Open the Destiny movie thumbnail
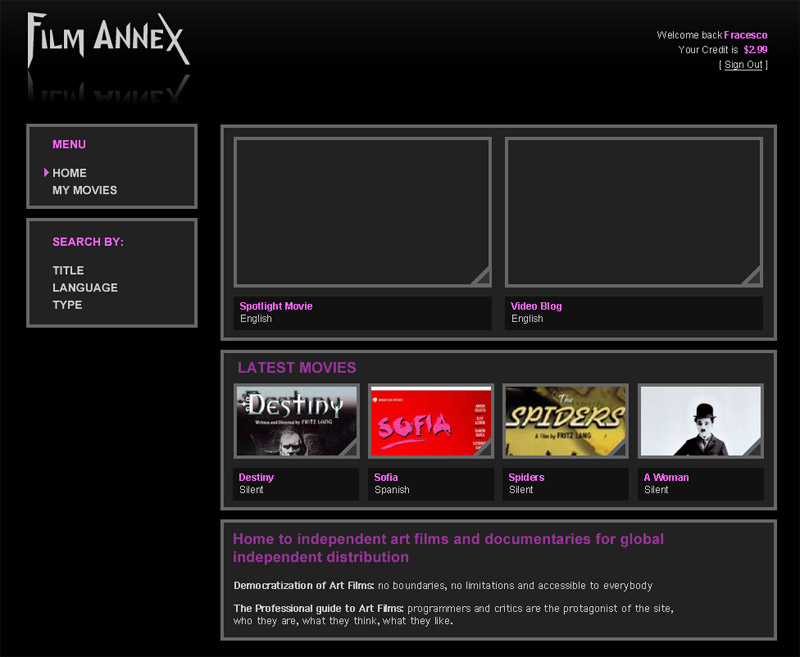800x657 pixels. pyautogui.click(x=296, y=421)
